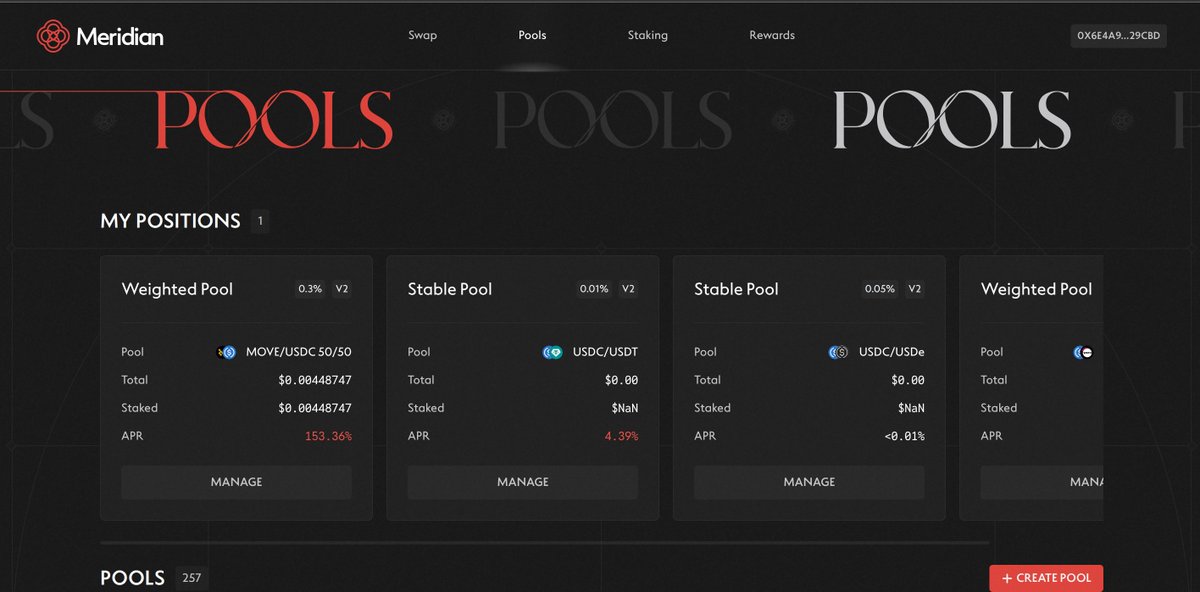
Task: Click V2 badge on USDC/USDe card
Action: (x=915, y=289)
